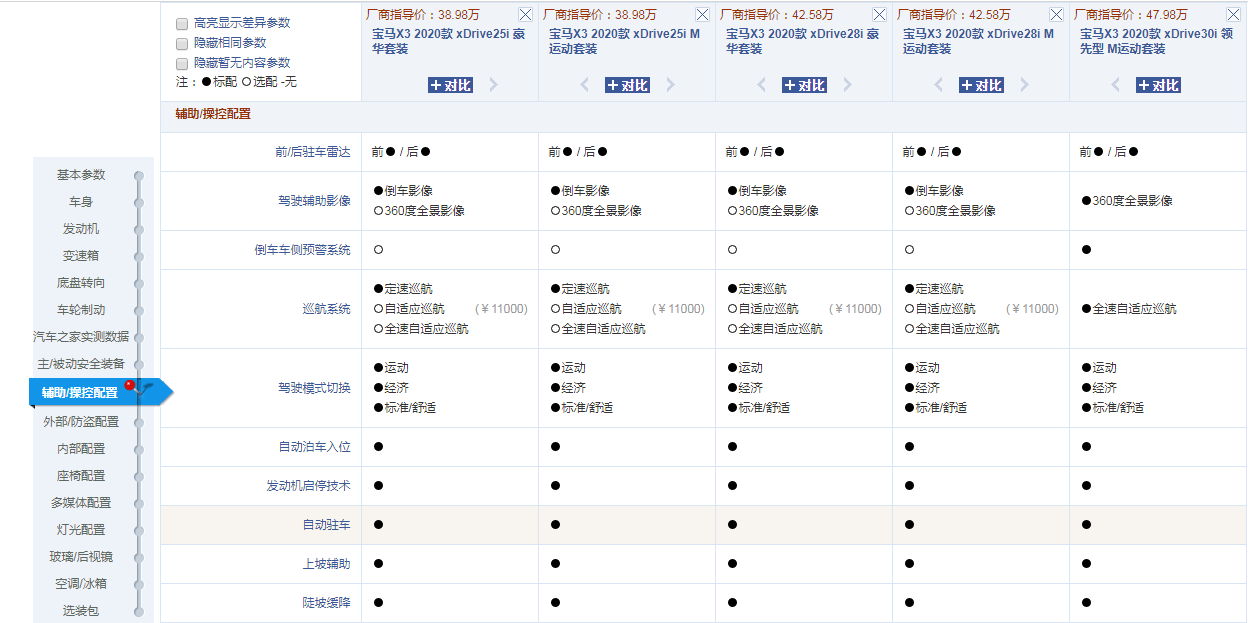
Task: Jump to 车身 section in sidebar
Action: [x=81, y=202]
